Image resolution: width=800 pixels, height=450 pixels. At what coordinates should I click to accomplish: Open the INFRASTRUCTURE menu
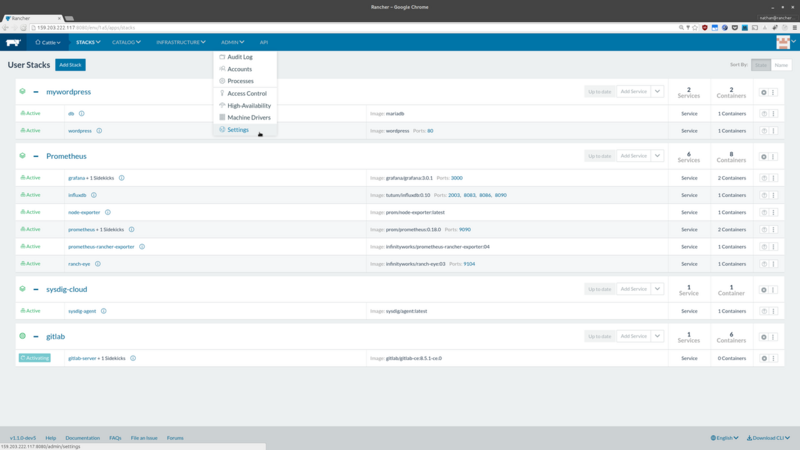(x=181, y=42)
